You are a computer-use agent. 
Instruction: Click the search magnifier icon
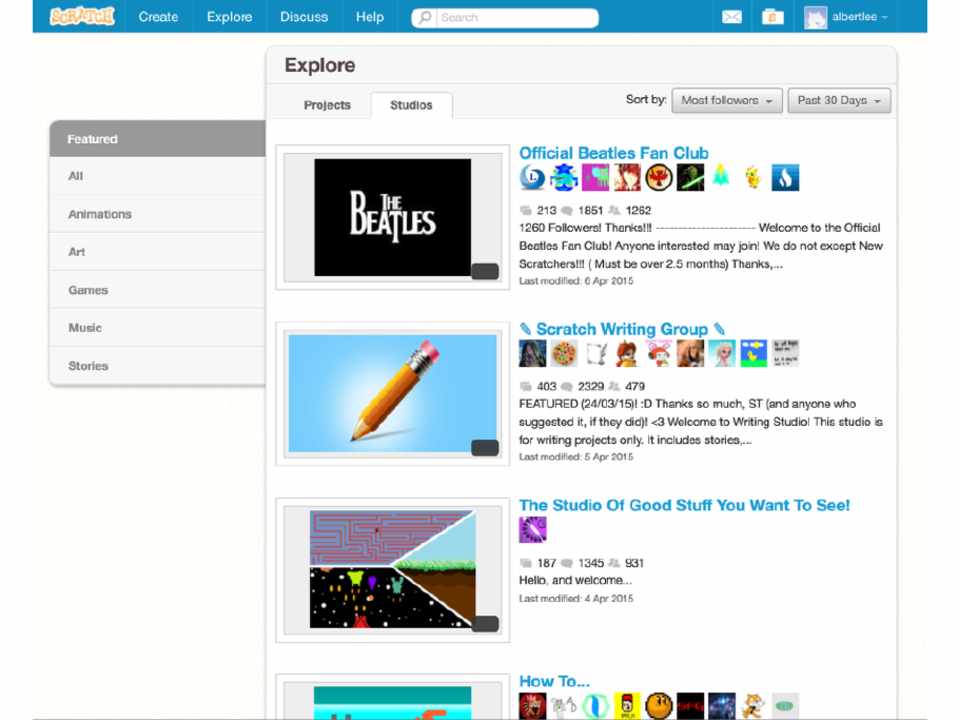click(x=426, y=18)
